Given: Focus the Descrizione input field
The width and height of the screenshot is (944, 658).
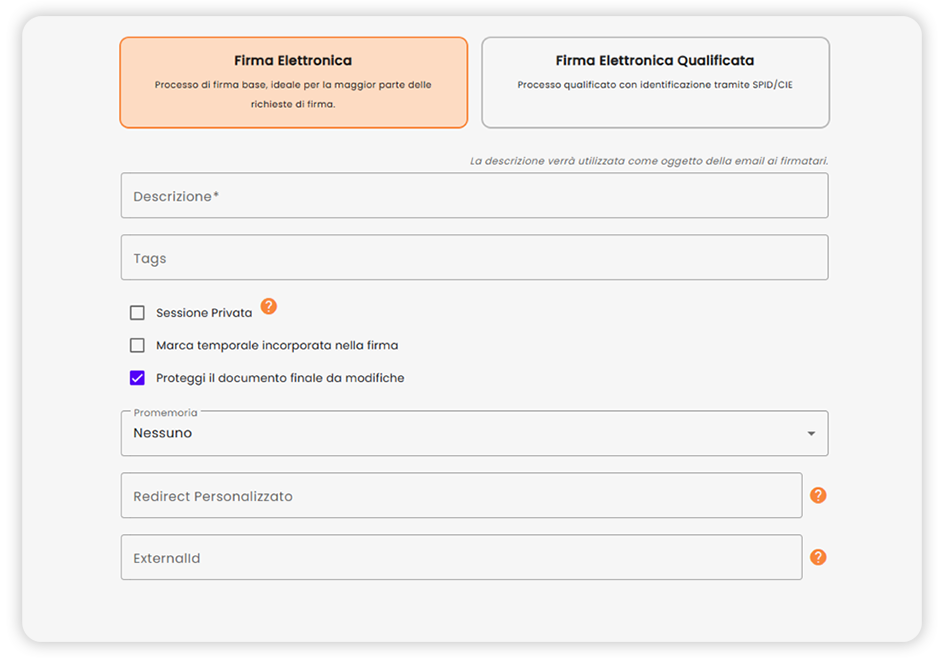Looking at the screenshot, I should click(x=474, y=196).
